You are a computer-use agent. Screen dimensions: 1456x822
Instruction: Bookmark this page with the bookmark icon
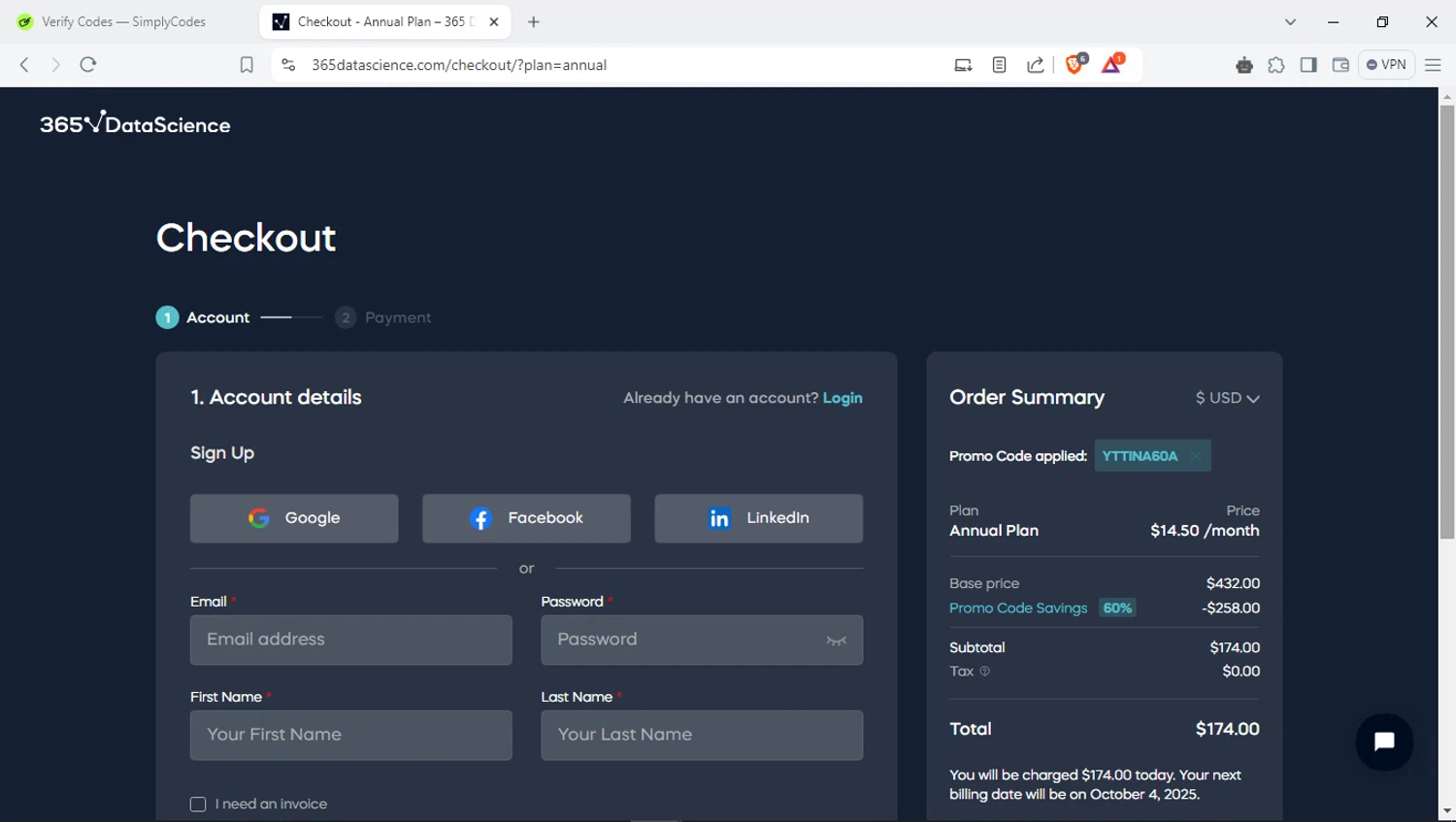pos(247,65)
